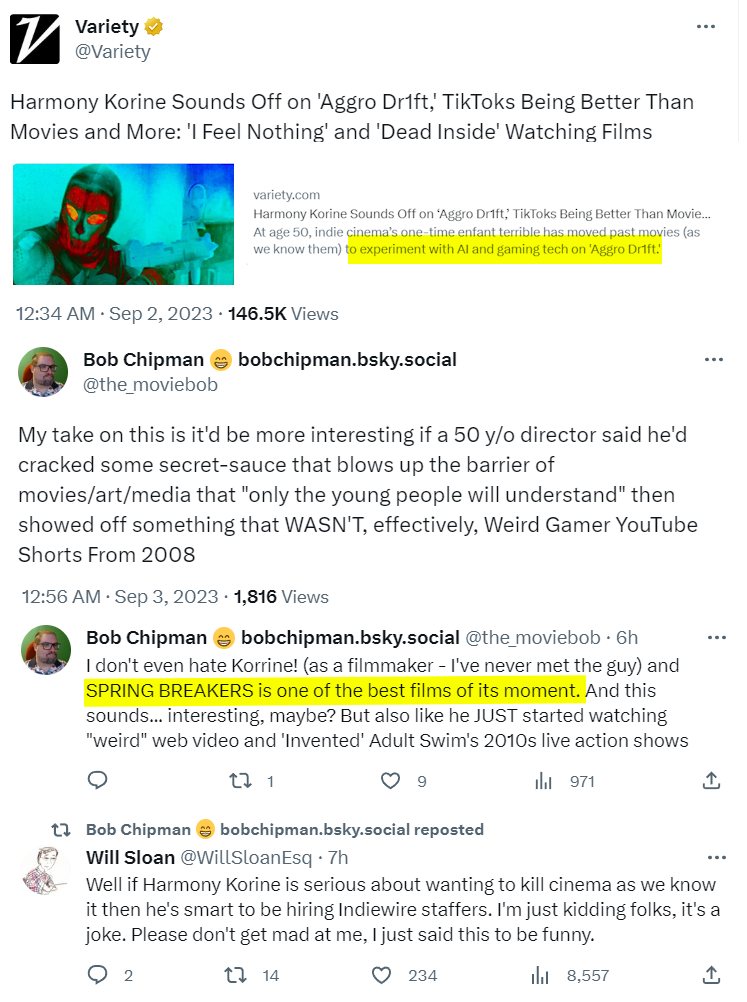Share Will Sloan's tweet
747x1002 pixels.
click(x=712, y=975)
